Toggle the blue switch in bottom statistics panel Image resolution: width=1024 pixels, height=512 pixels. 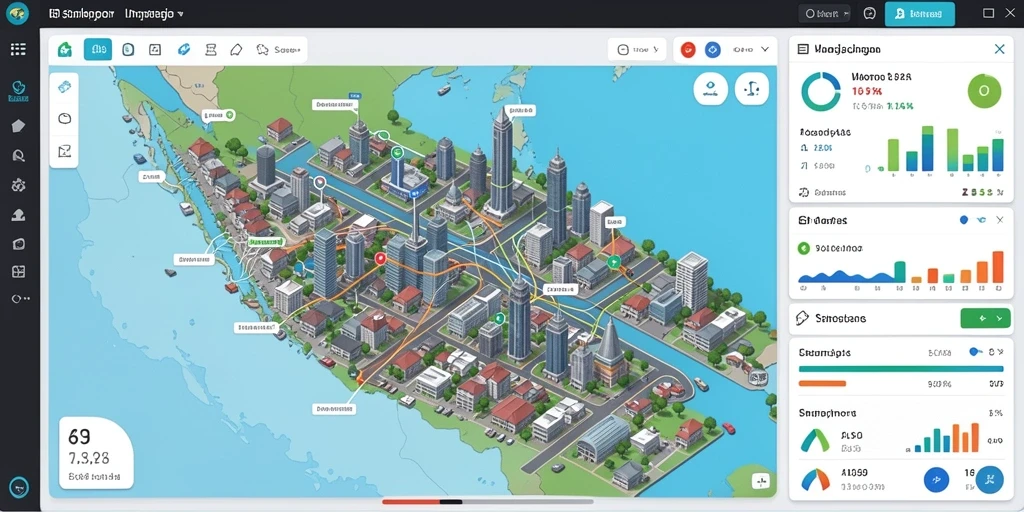point(976,351)
